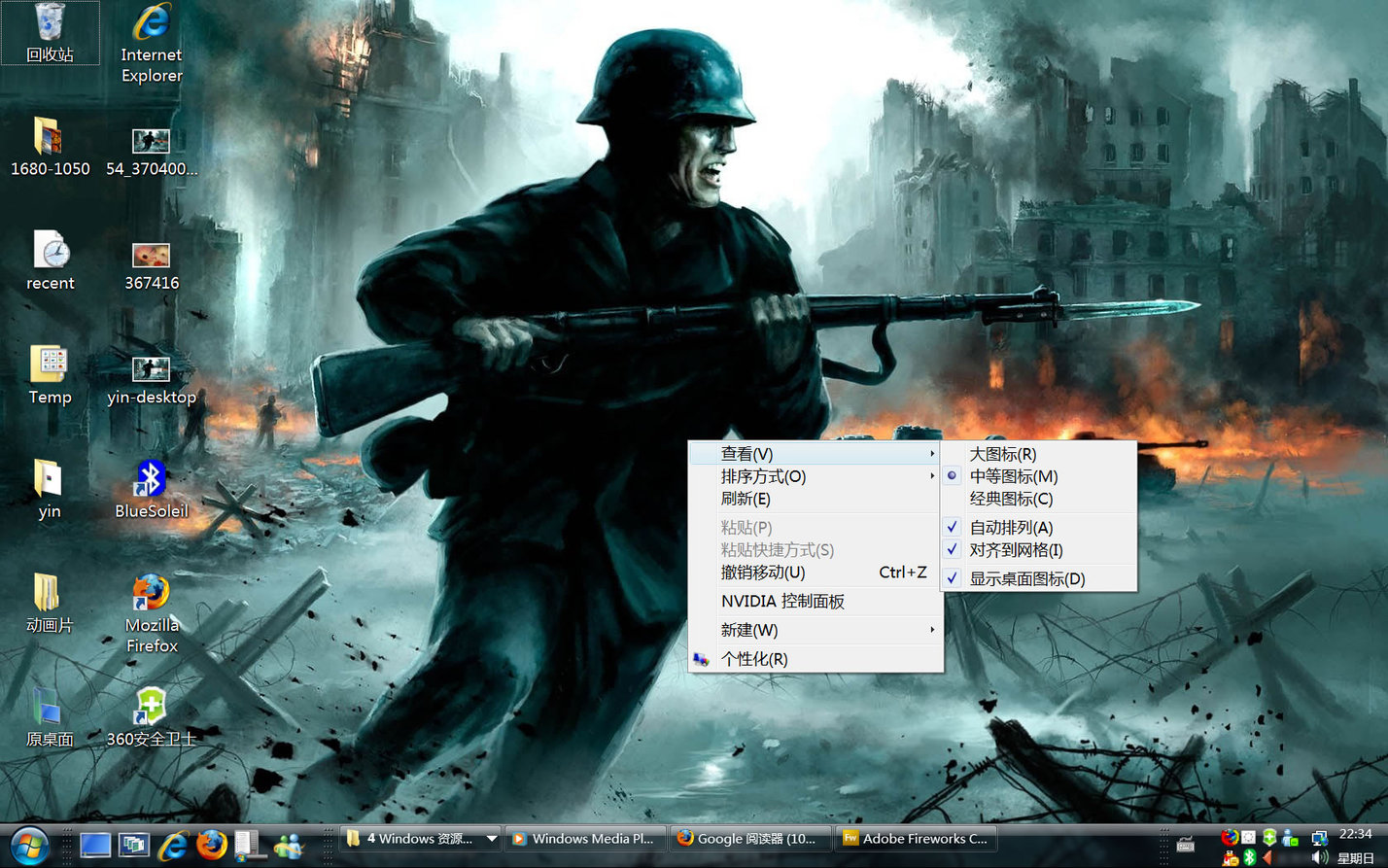
Task: Click the 22:34 taskbar clock
Action: [x=1355, y=834]
